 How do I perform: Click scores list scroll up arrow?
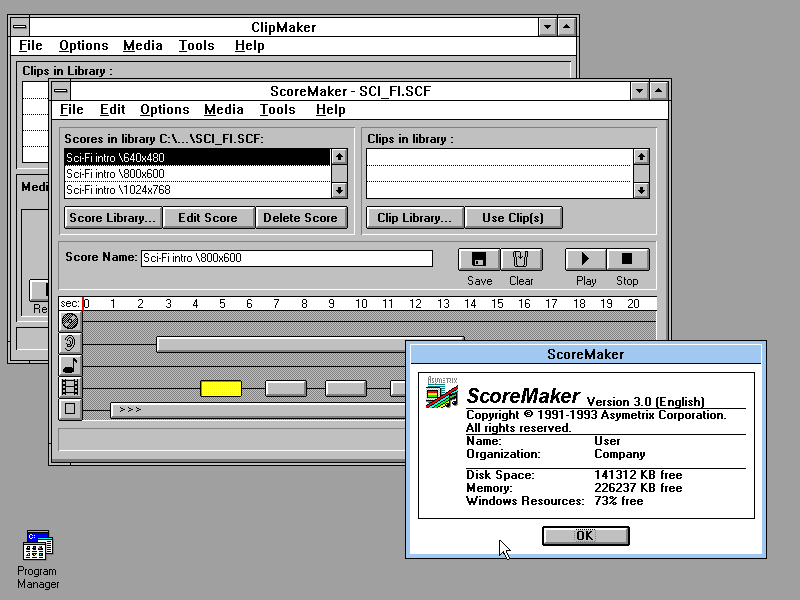tap(339, 157)
